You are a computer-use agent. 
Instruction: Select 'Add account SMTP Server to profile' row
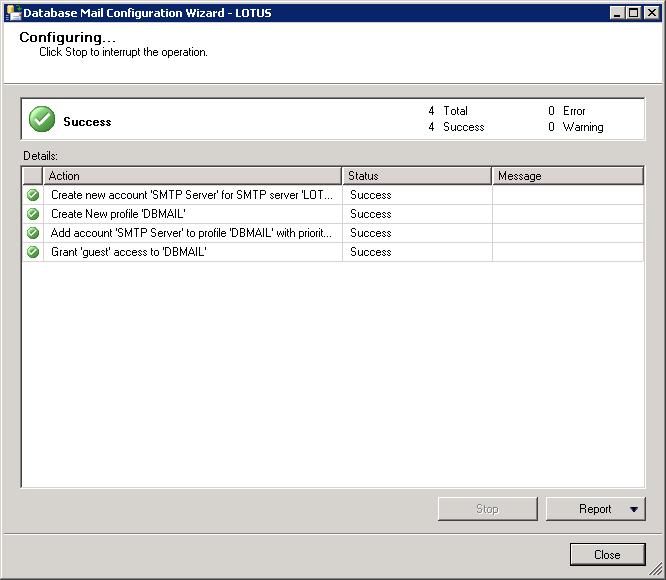coord(333,233)
